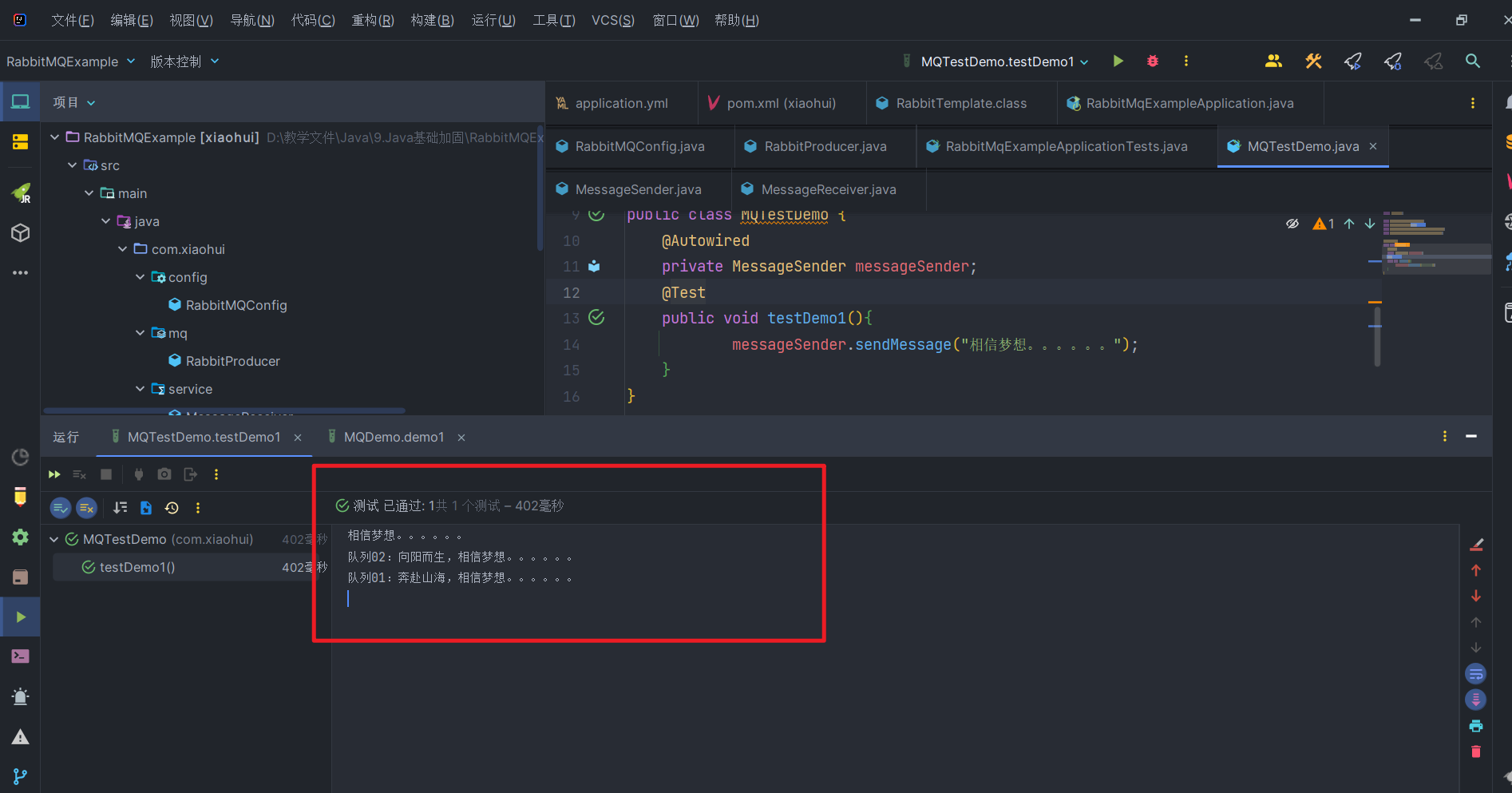The width and height of the screenshot is (1512, 793).
Task: Toggle show passed tests filter
Action: click(x=61, y=508)
